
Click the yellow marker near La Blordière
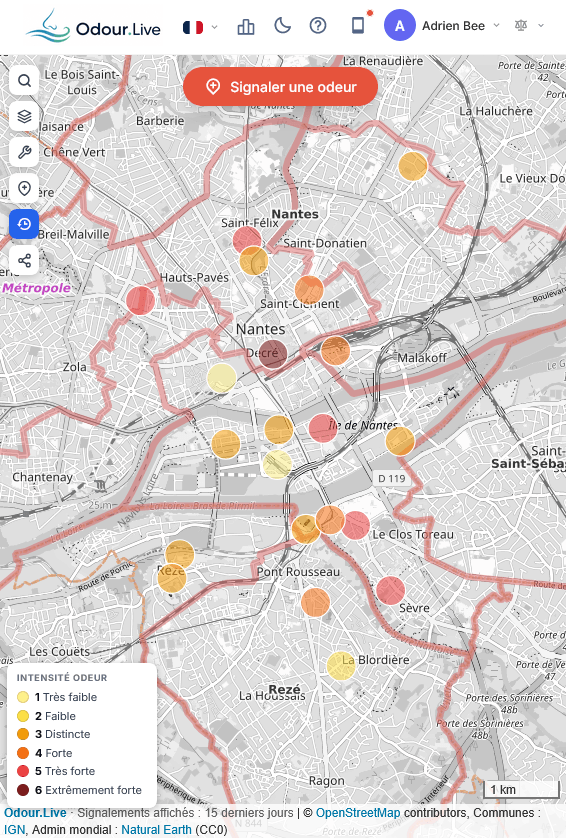[x=341, y=666]
